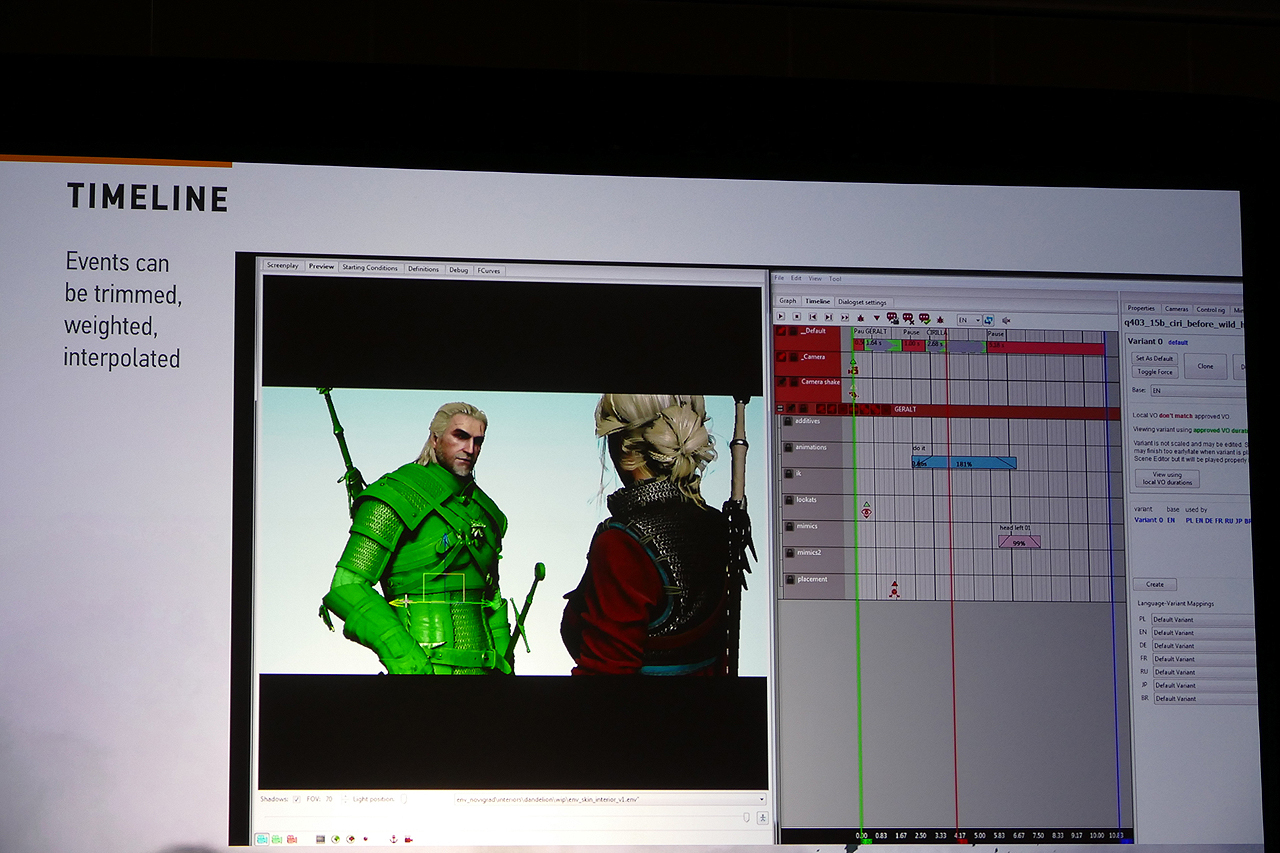Open the BR variant mapping dropdown
The height and width of the screenshot is (853, 1280).
tap(1205, 699)
